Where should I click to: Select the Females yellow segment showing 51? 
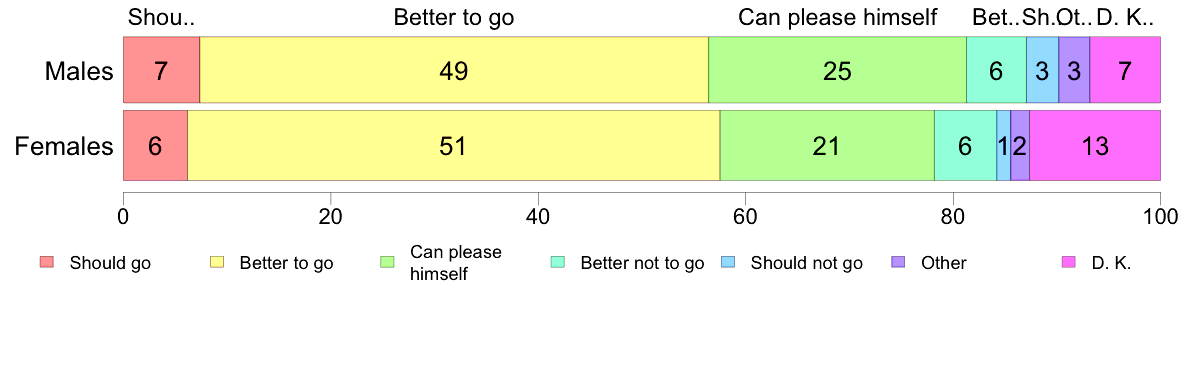coord(453,145)
